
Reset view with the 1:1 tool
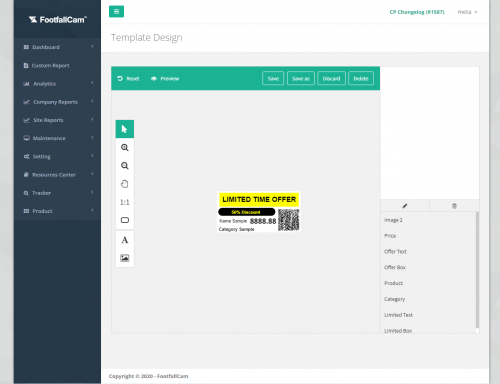[125, 202]
